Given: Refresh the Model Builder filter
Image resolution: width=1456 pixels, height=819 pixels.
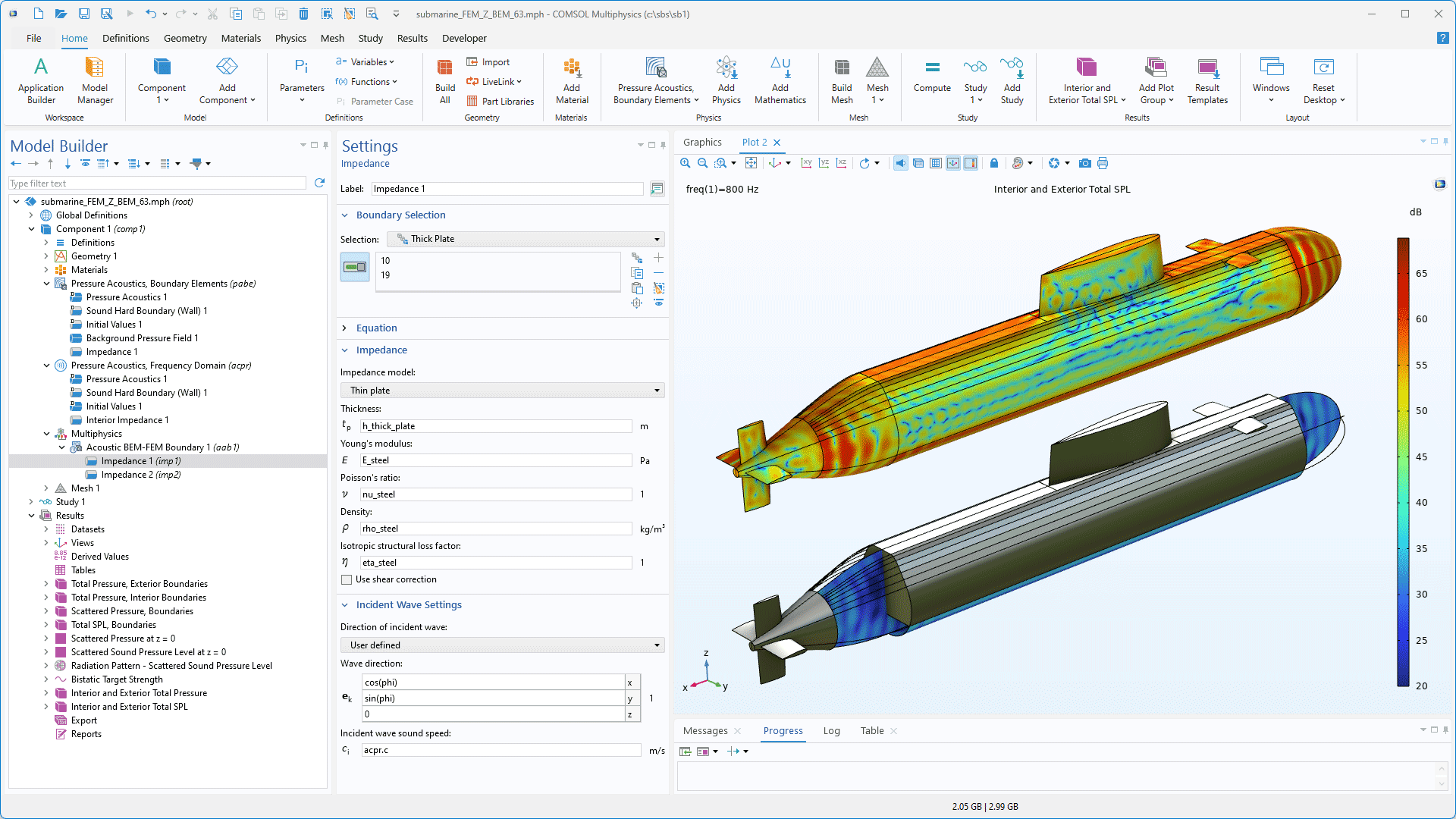Looking at the screenshot, I should [x=319, y=183].
